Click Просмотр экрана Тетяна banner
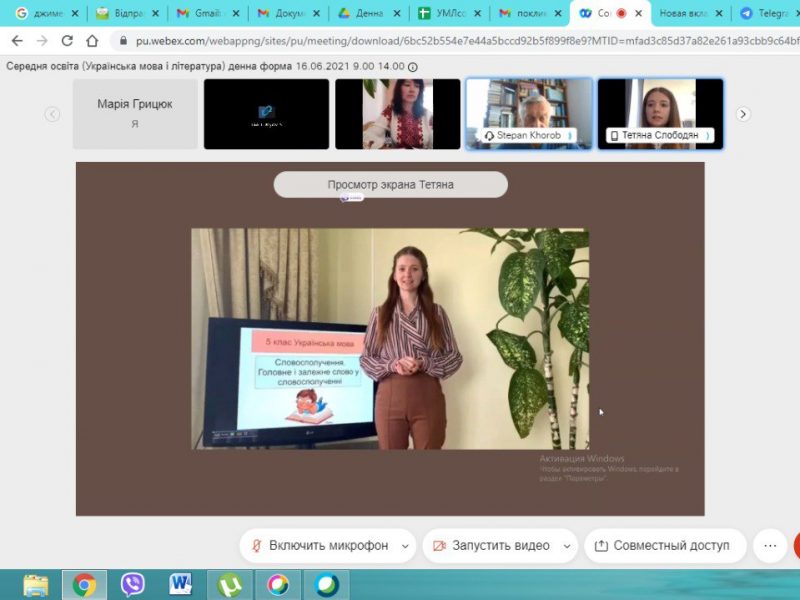The height and width of the screenshot is (600, 800). click(390, 185)
